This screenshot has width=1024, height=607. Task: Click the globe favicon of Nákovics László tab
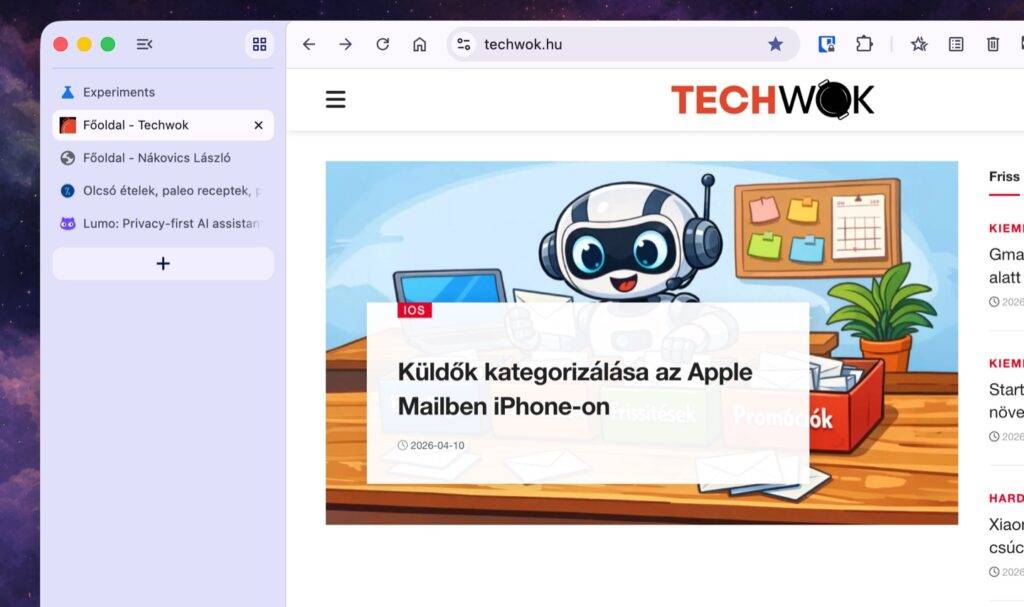[x=68, y=157]
